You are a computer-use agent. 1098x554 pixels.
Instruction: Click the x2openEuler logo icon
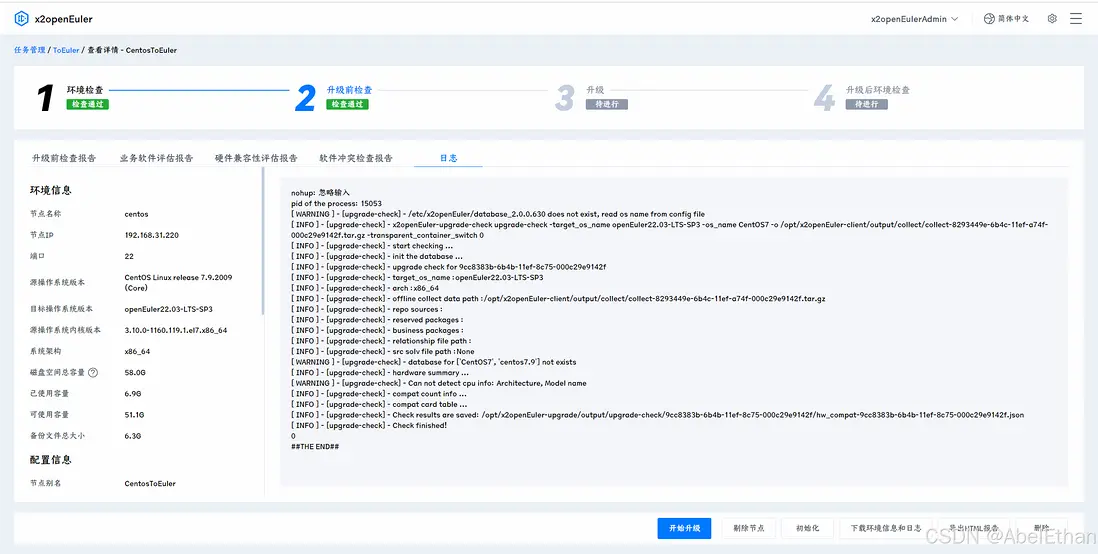click(x=21, y=19)
